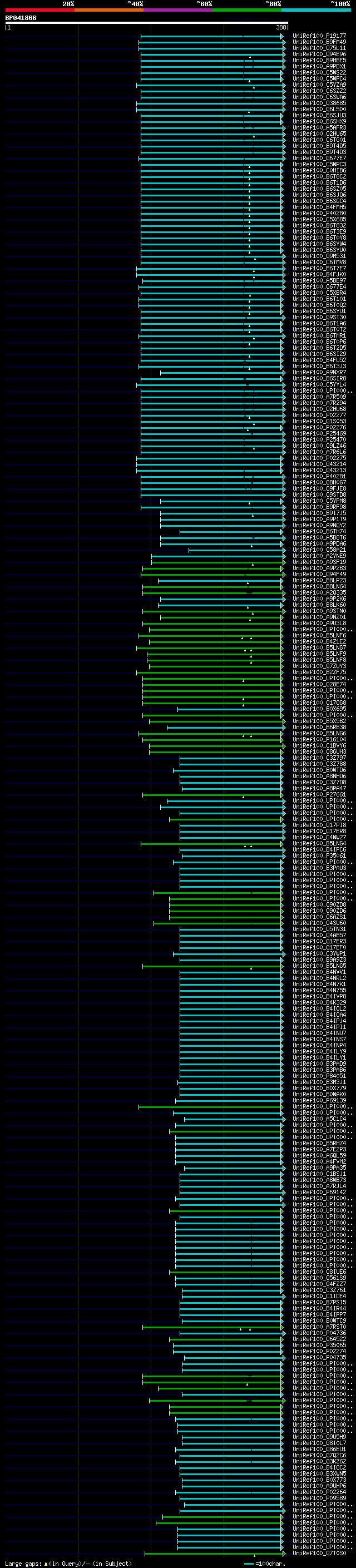This screenshot has height=1568, width=356.
Task: Click the label UniRef100_B3M3J1
Action: [319, 1082]
